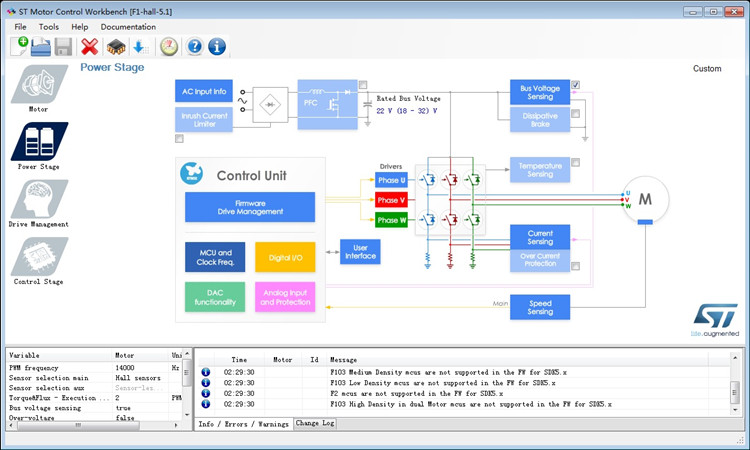The width and height of the screenshot is (750, 450).
Task: Click the ST life.augmented logo
Action: tap(715, 319)
